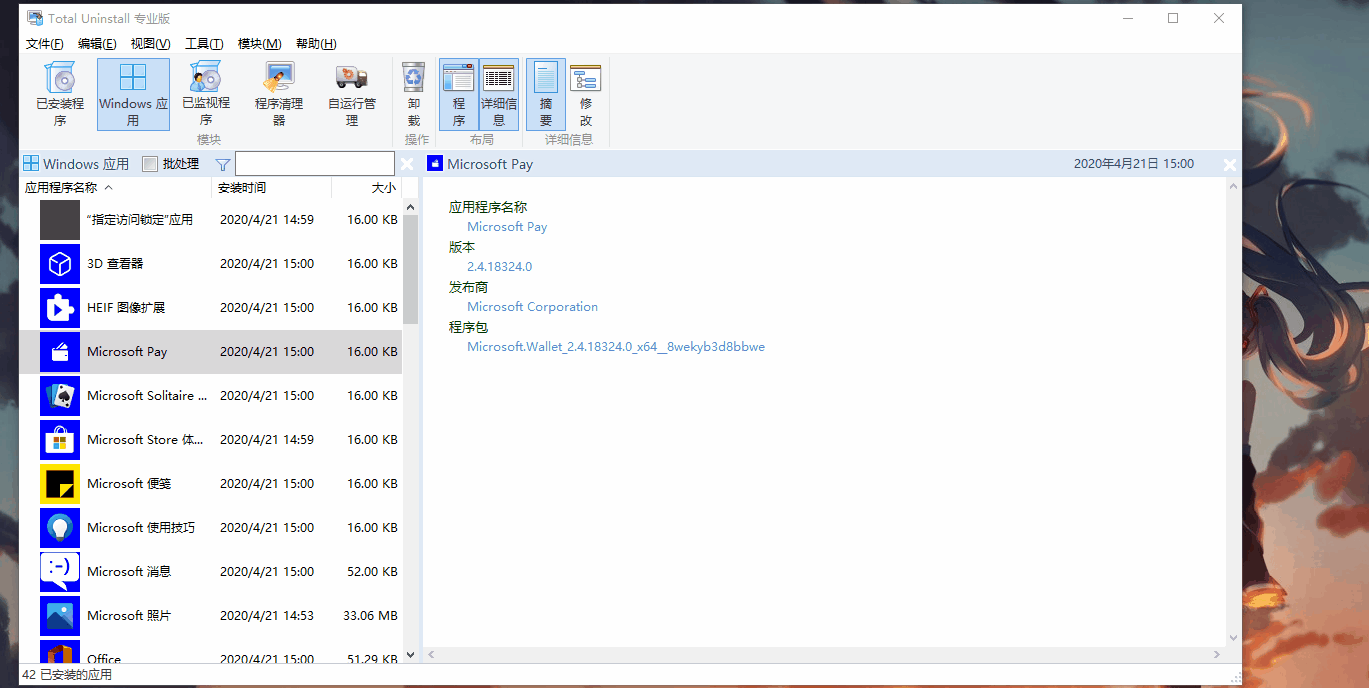Click the 52.00 KB size value
Viewport: 1369px width, 688px height.
click(x=372, y=572)
